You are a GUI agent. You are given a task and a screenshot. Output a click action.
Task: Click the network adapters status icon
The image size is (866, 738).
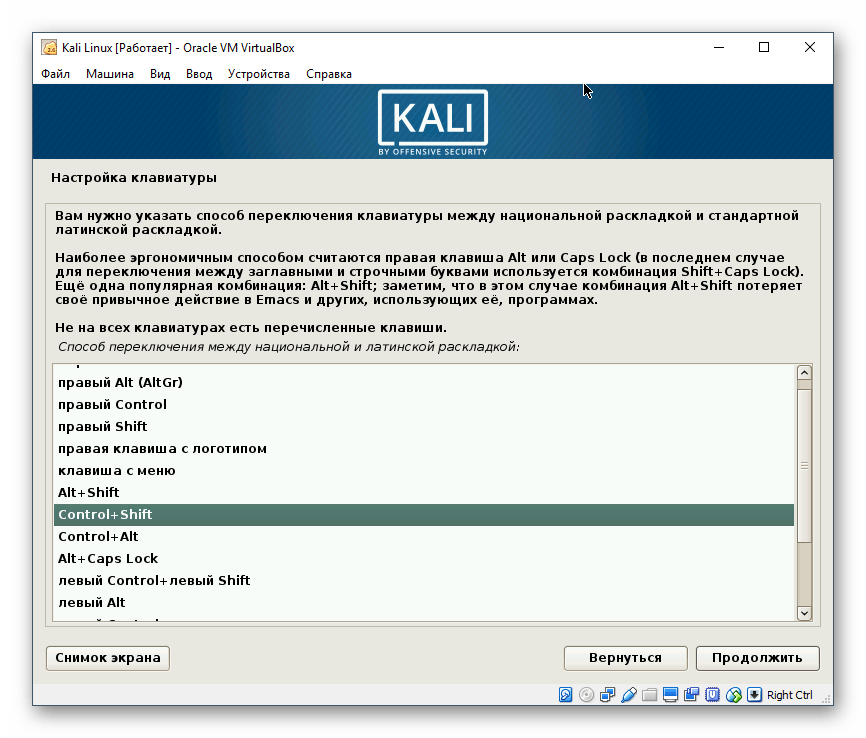click(x=606, y=694)
